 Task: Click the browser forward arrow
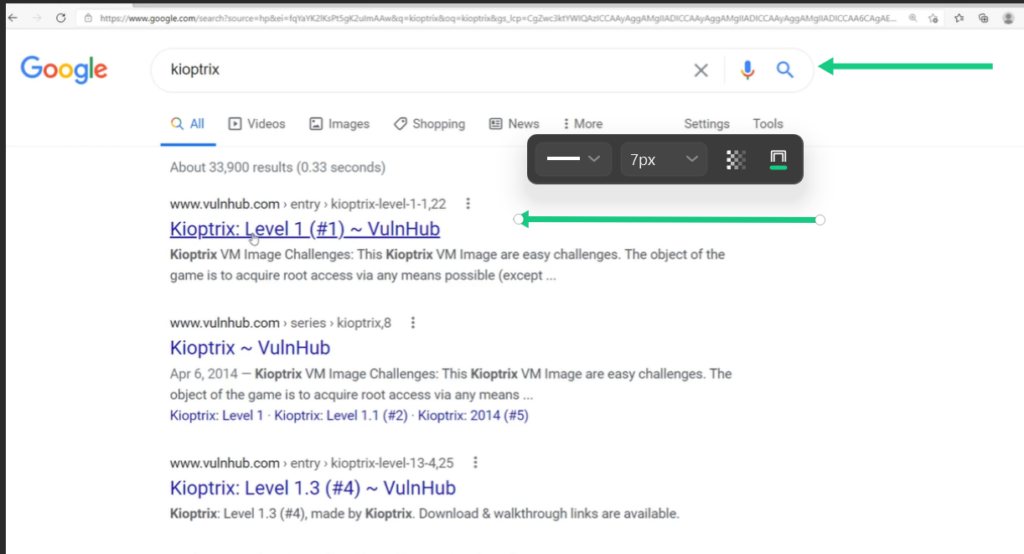pos(37,18)
